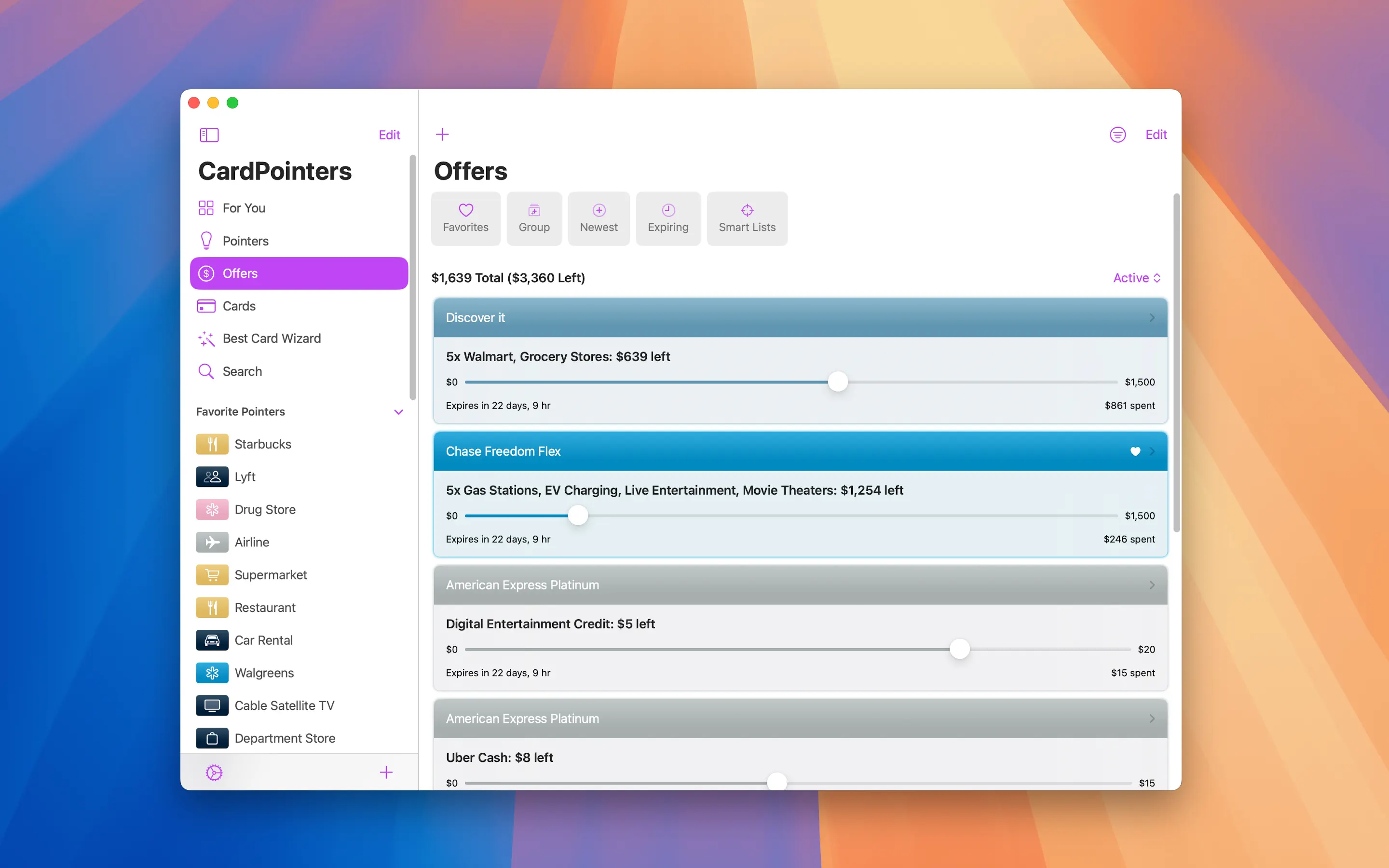
Task: Expand the Discover it offer chevron
Action: pos(1151,317)
